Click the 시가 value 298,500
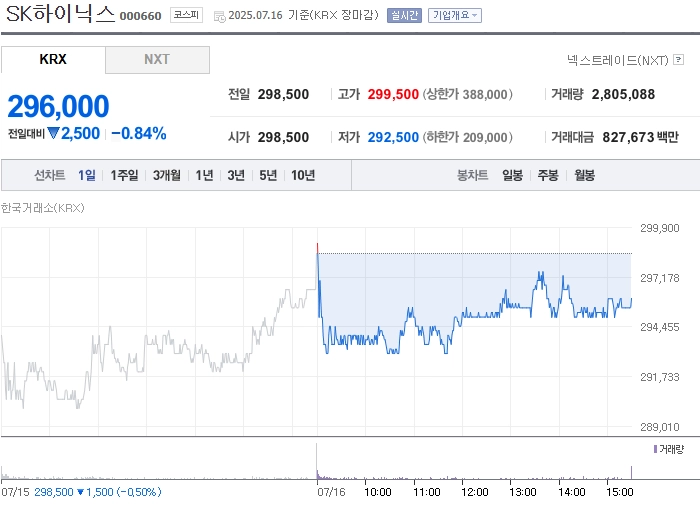 [x=283, y=137]
